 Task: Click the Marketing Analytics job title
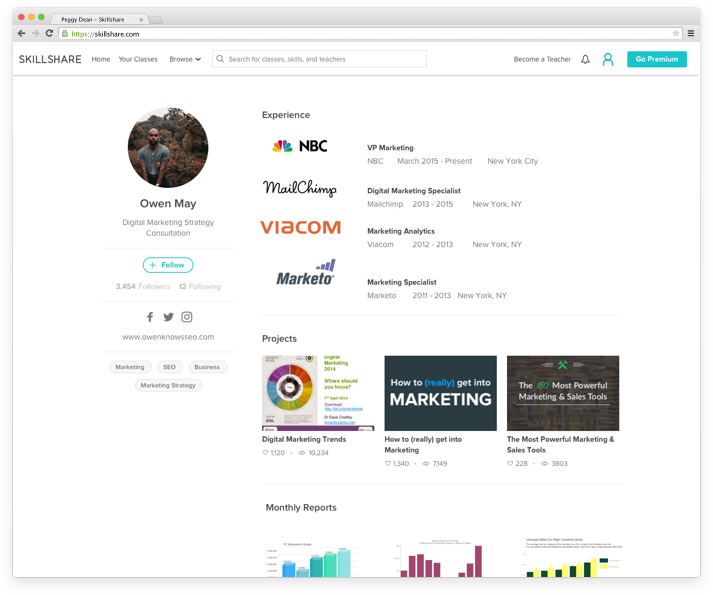point(401,231)
